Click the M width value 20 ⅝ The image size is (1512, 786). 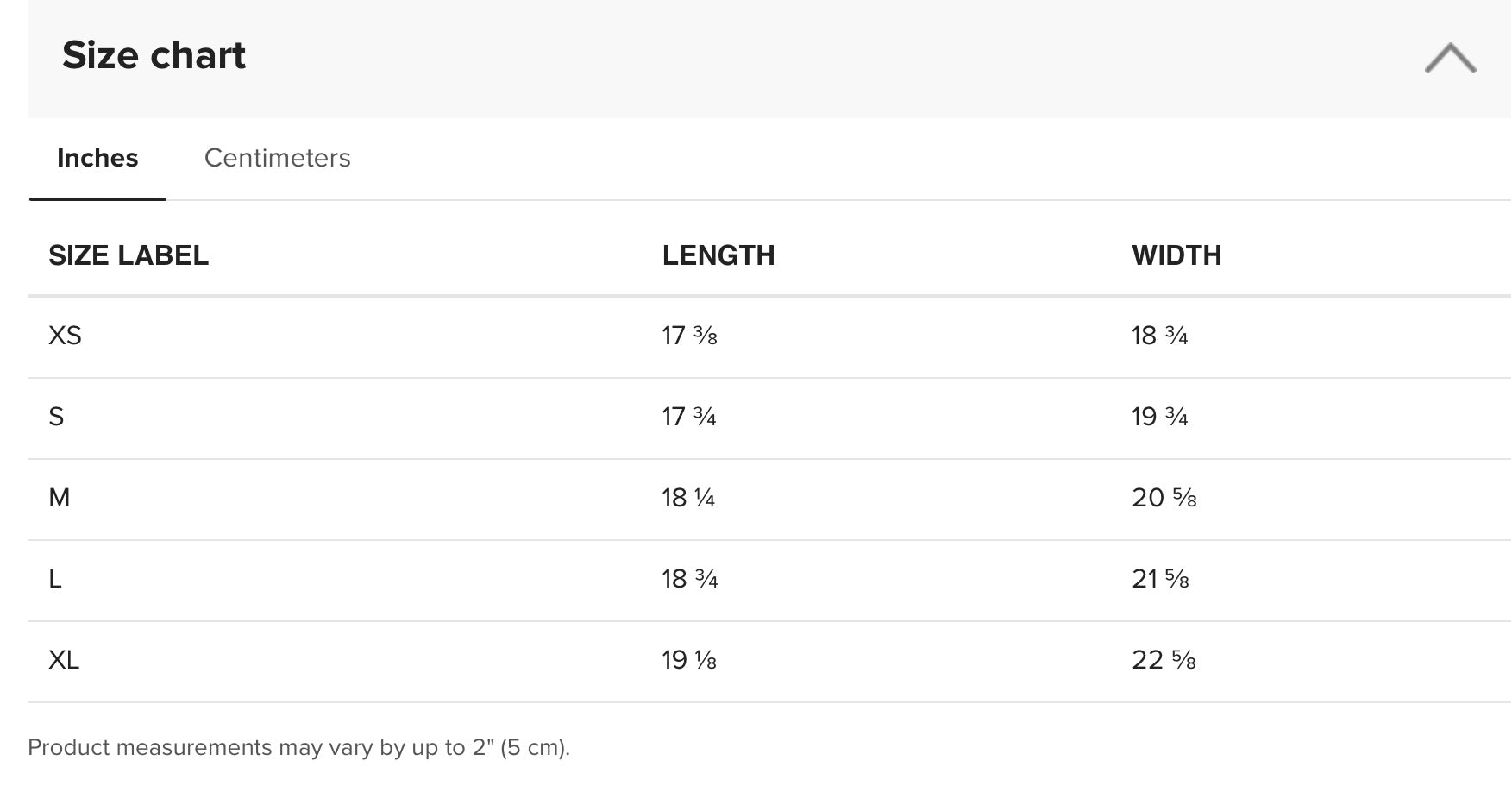click(x=1164, y=498)
